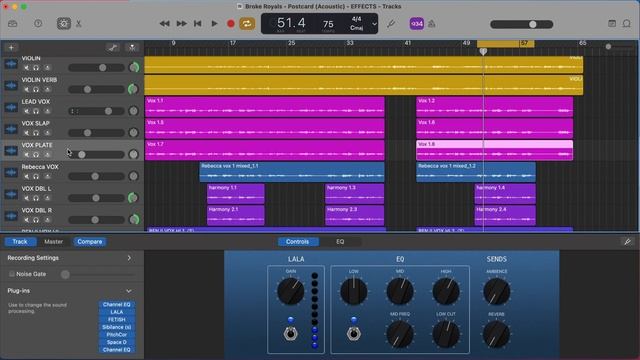The width and height of the screenshot is (640, 360).
Task: Toggle the yellow Cycle loop button
Action: 247,24
